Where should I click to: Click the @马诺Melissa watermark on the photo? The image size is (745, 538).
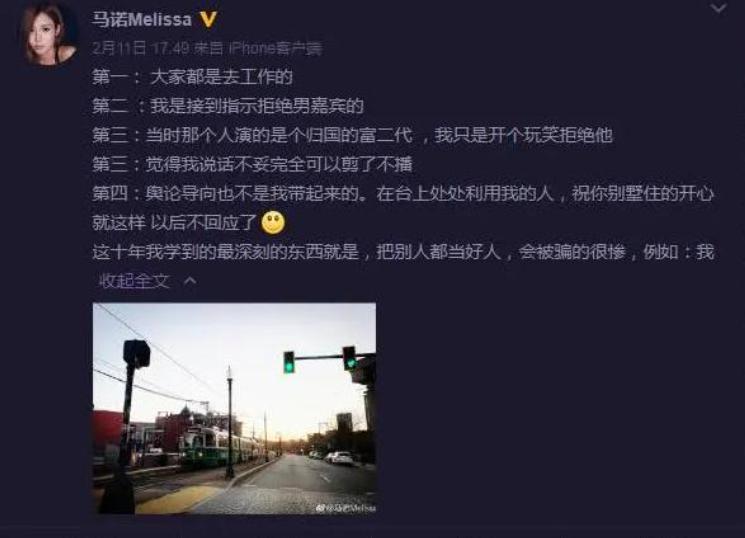pos(346,508)
